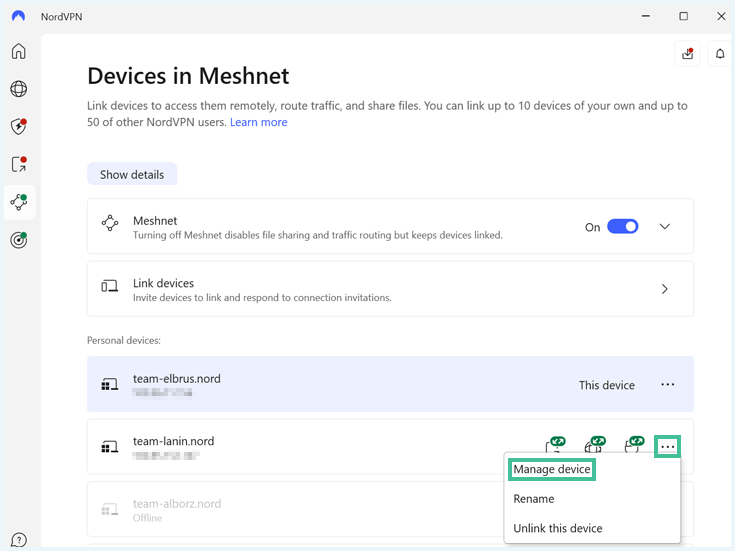Viewport: 735px width, 551px height.
Task: Click the This device label
Action: [x=607, y=385]
